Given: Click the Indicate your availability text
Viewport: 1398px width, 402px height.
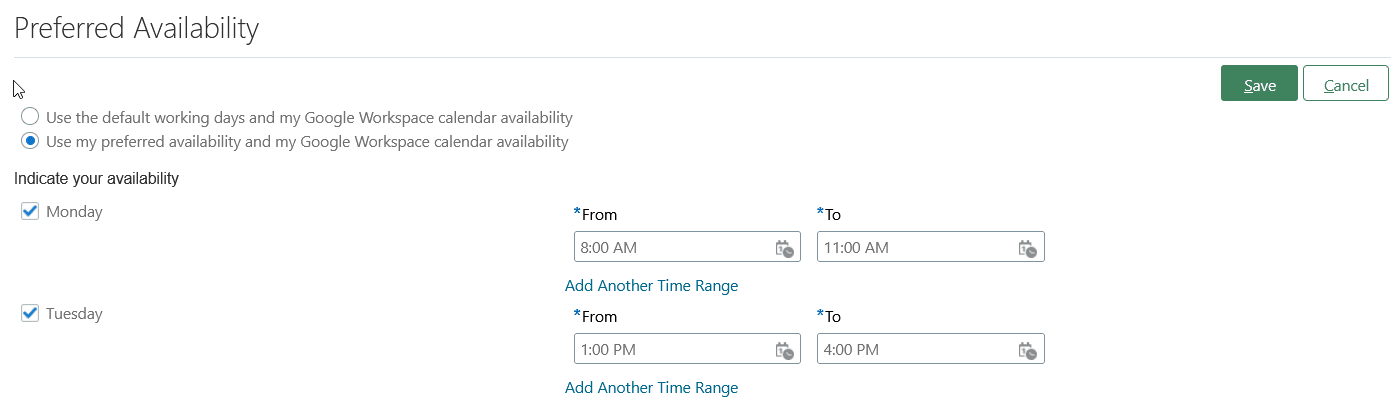Looking at the screenshot, I should pos(96,179).
